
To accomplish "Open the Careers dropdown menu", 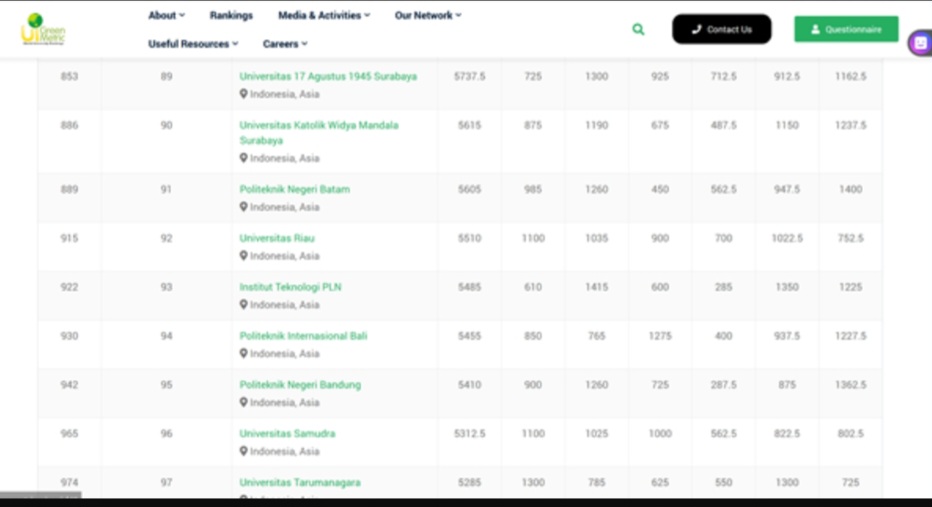I will [285, 44].
